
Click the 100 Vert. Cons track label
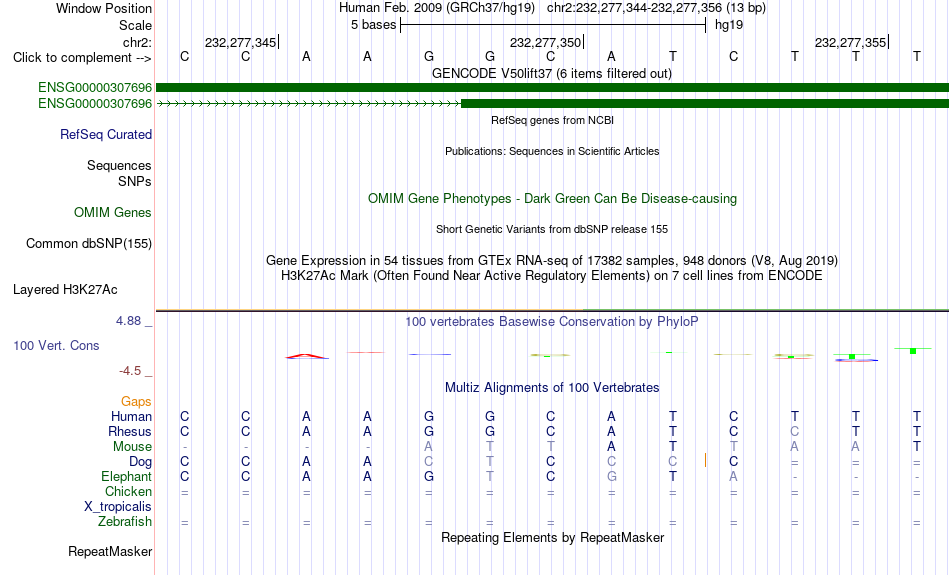(56, 345)
